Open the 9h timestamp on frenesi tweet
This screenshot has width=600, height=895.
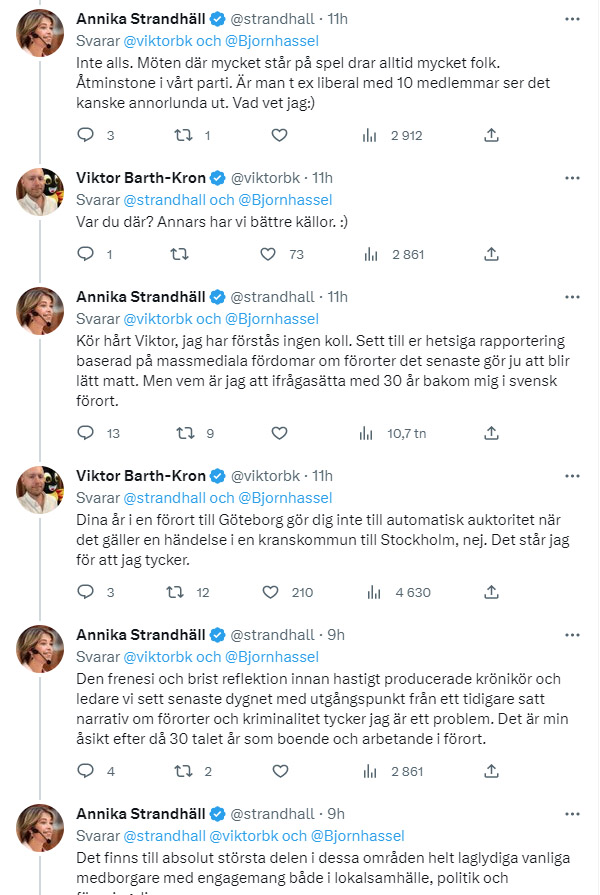[x=338, y=634]
